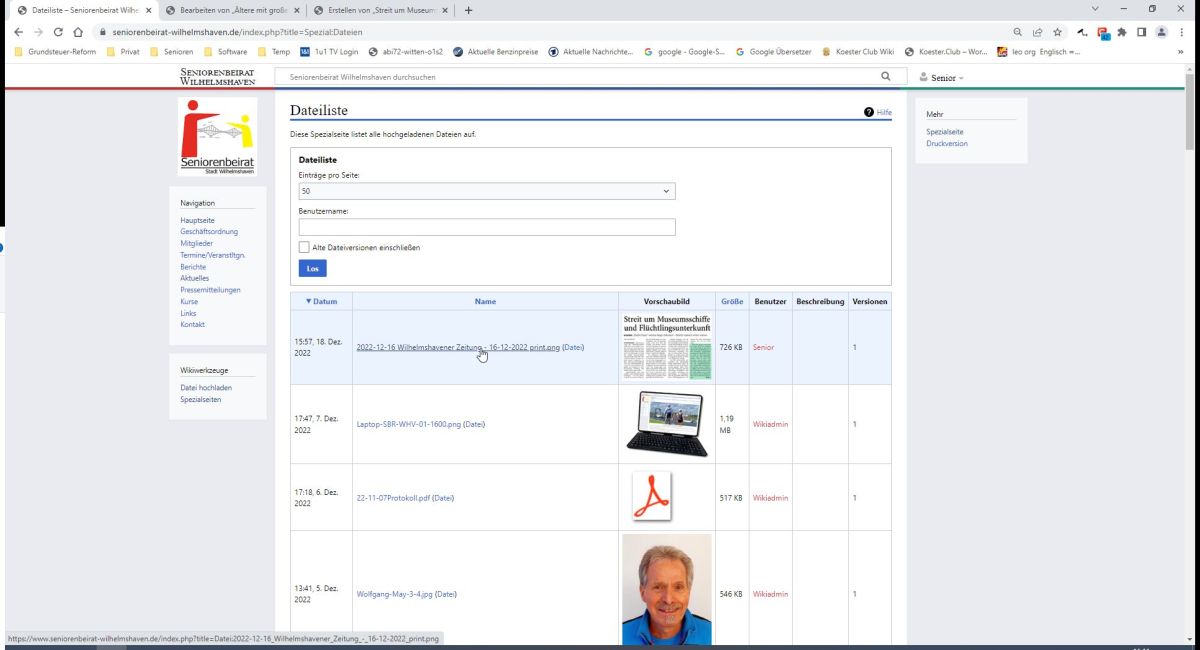The width and height of the screenshot is (1200, 650).
Task: Open the Hilfe help icon
Action: (x=869, y=112)
